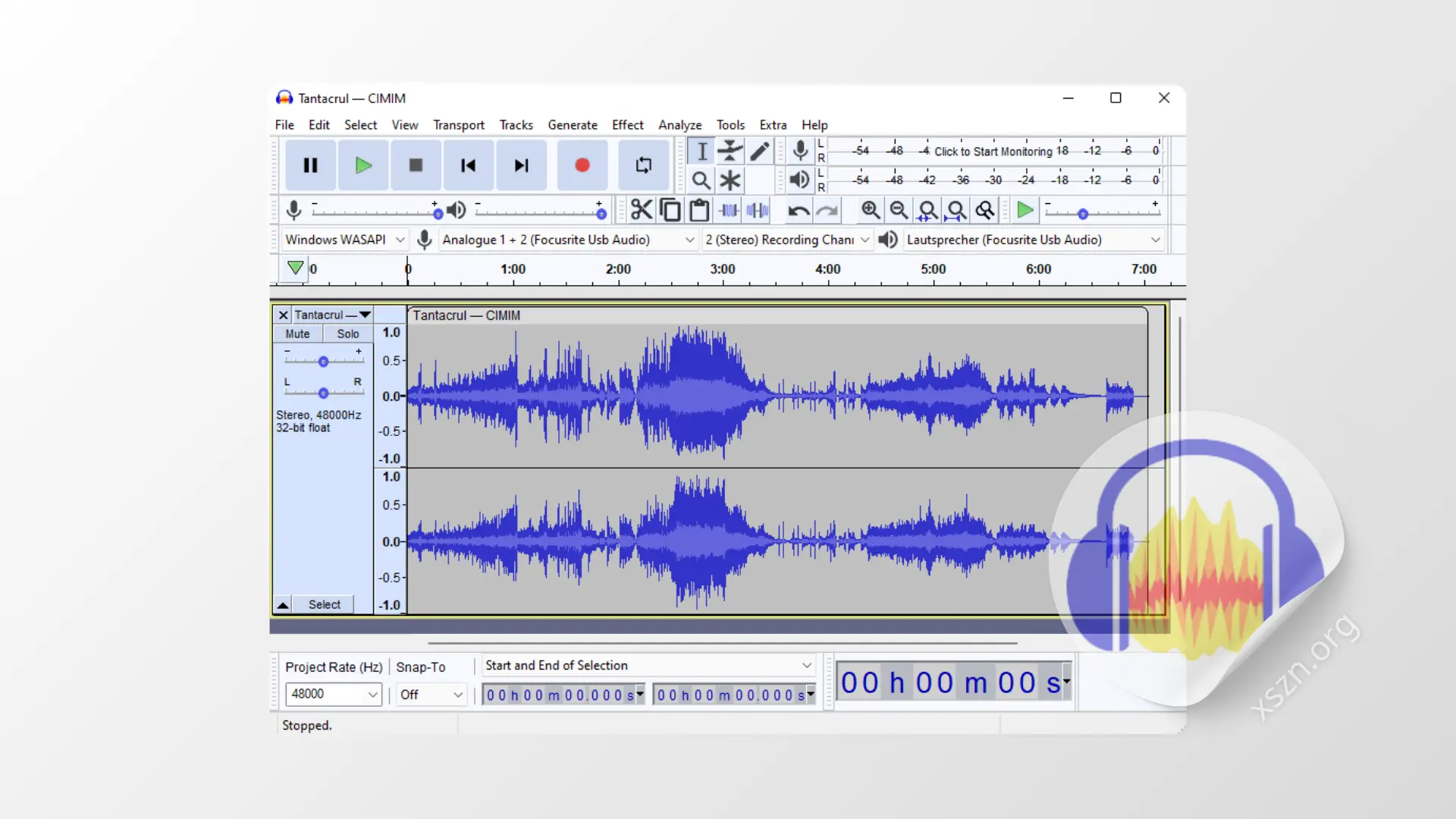Select the Draw tool
Screen dimensions: 1456x819
758,151
